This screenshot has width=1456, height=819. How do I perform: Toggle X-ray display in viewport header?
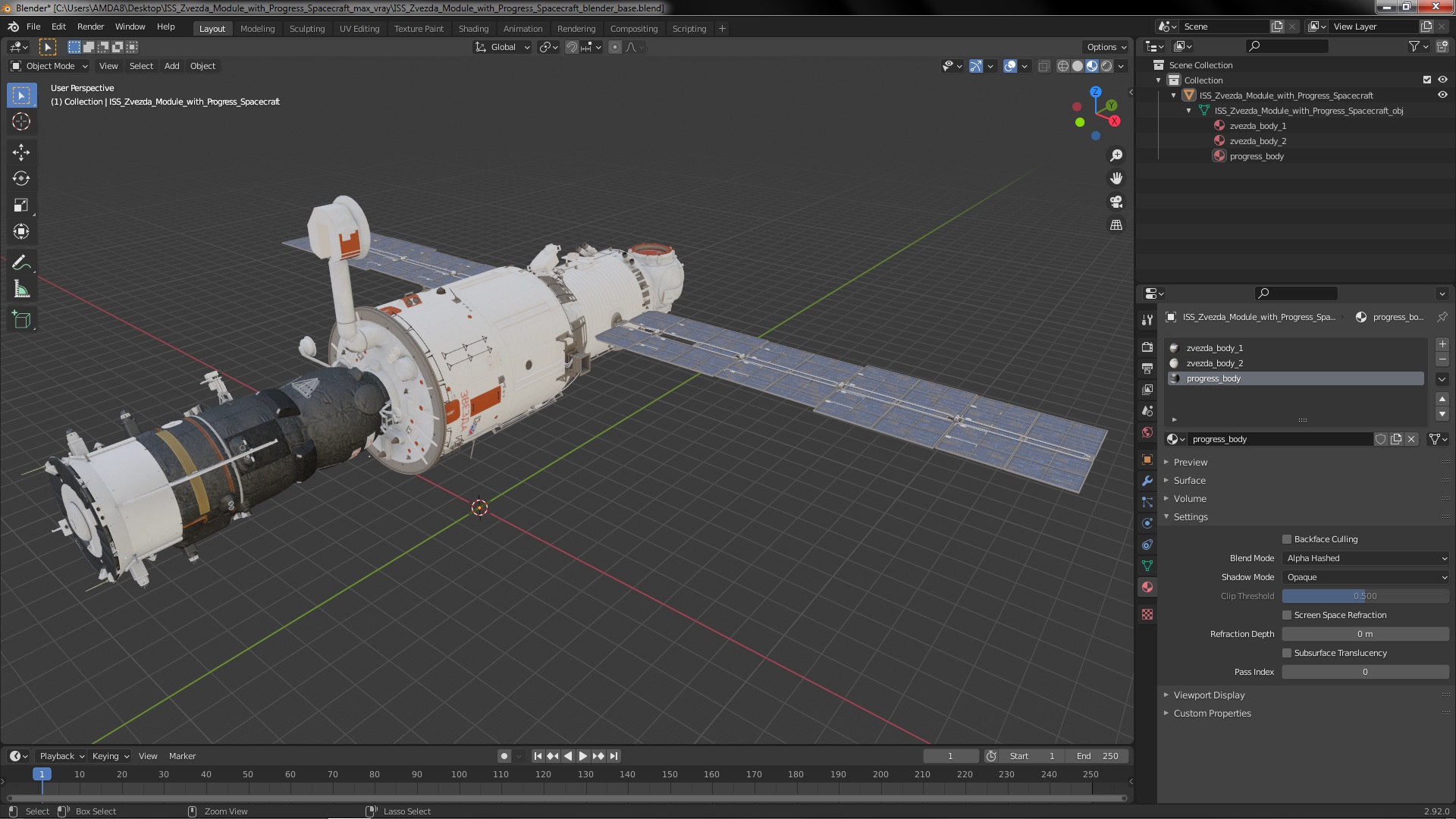point(1044,66)
